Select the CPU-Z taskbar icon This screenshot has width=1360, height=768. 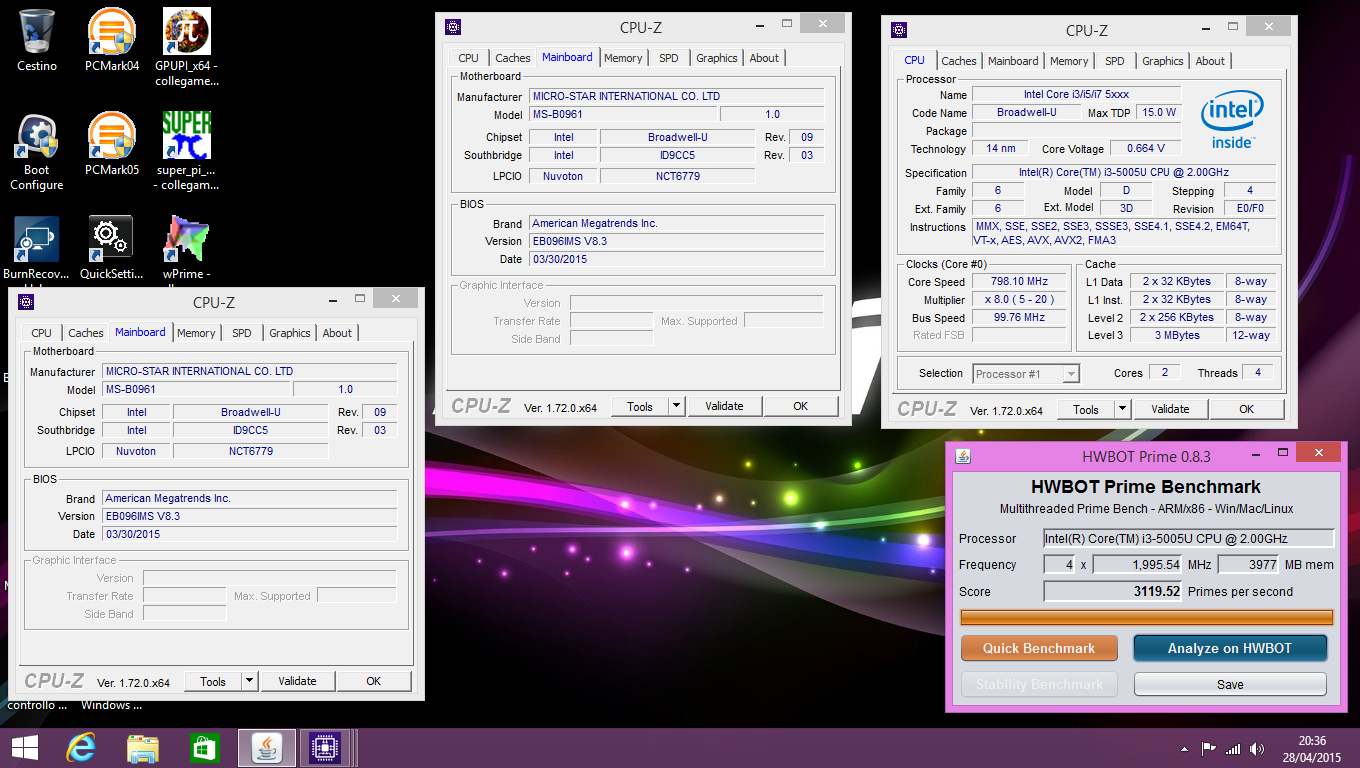324,748
